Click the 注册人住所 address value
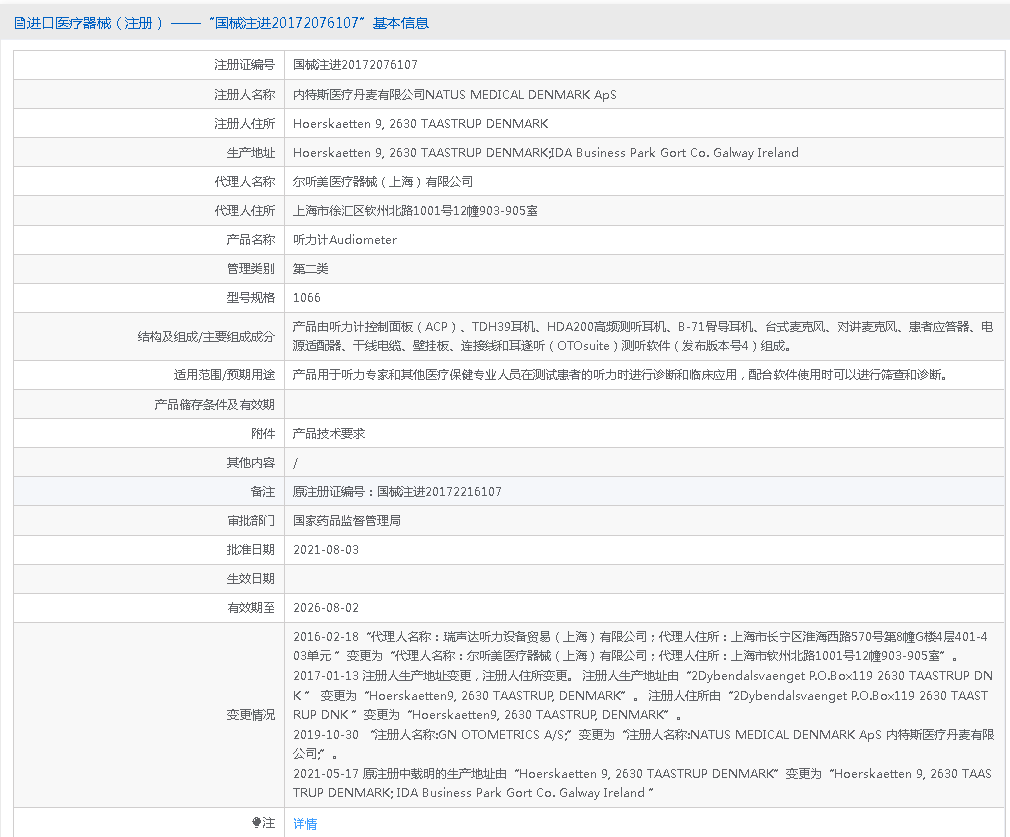1010x837 pixels. [x=420, y=124]
